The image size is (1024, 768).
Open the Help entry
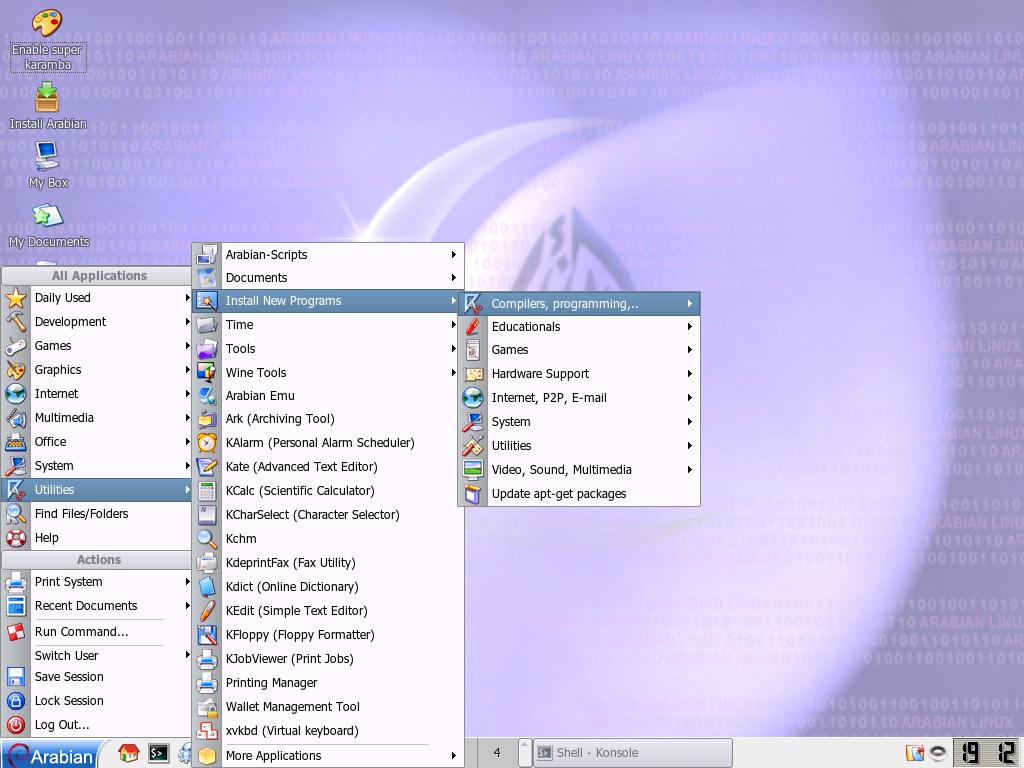click(97, 538)
